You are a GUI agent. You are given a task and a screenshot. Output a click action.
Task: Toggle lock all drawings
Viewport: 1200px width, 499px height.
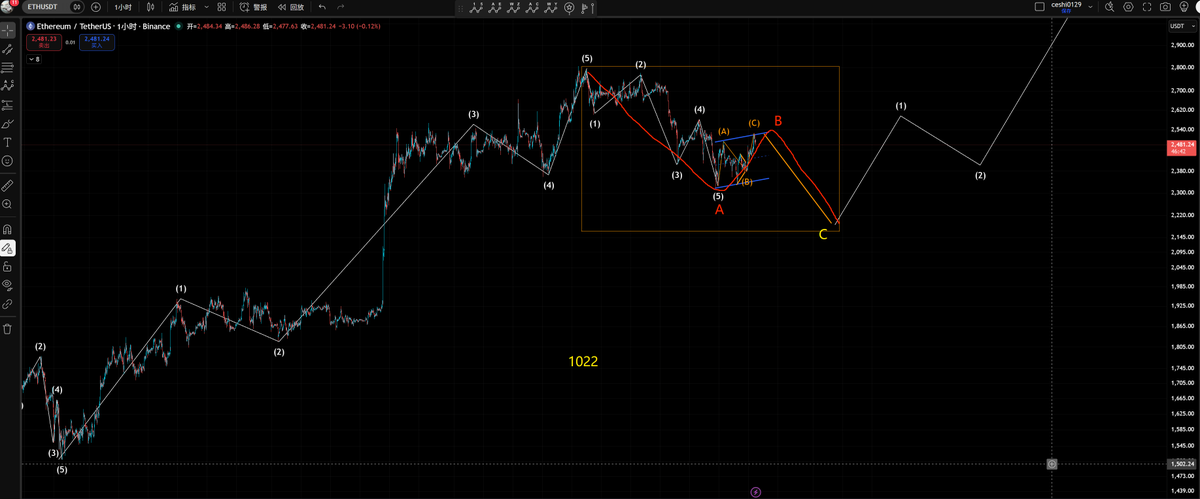coord(7,267)
